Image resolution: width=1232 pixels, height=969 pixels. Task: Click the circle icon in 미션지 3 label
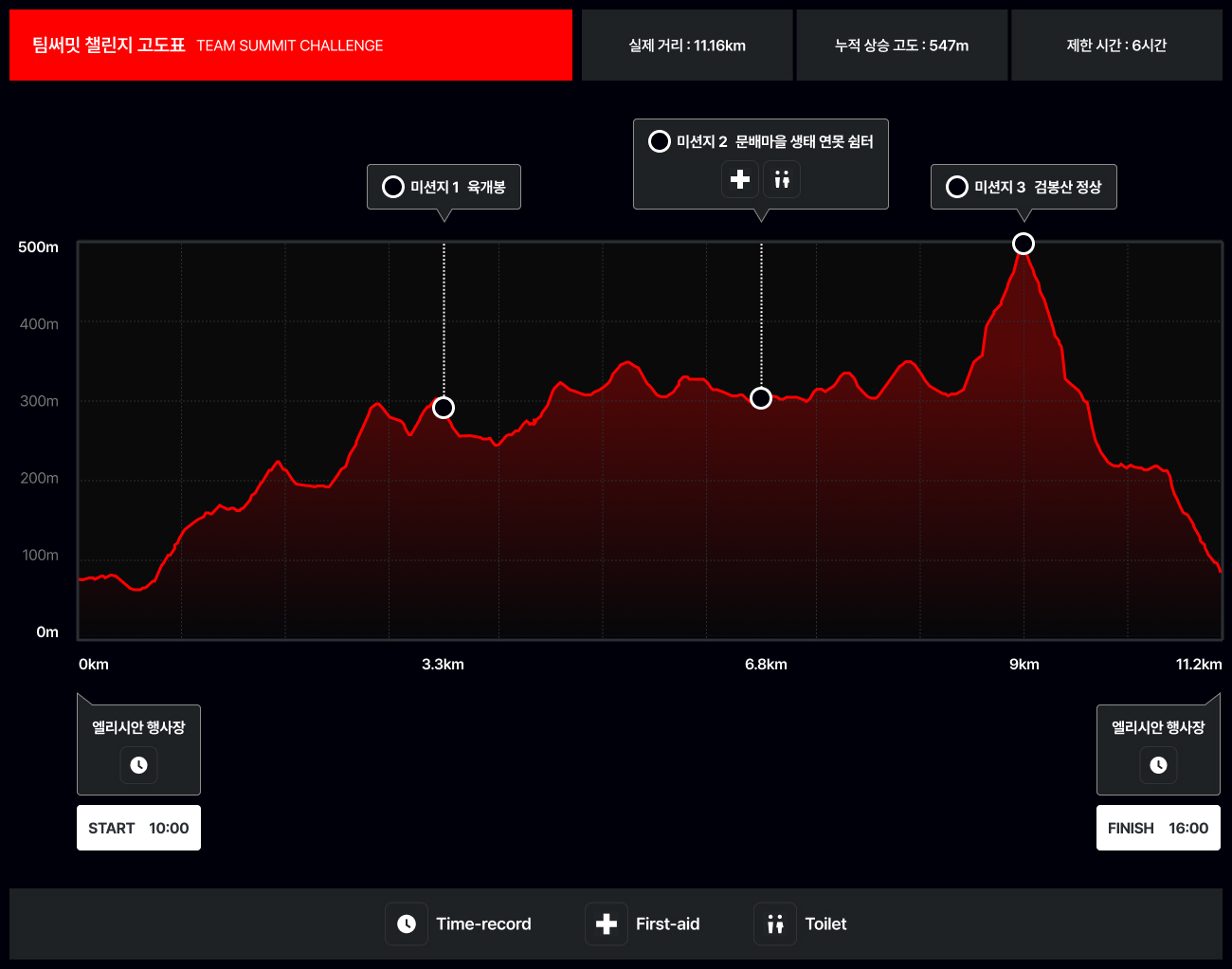point(957,187)
